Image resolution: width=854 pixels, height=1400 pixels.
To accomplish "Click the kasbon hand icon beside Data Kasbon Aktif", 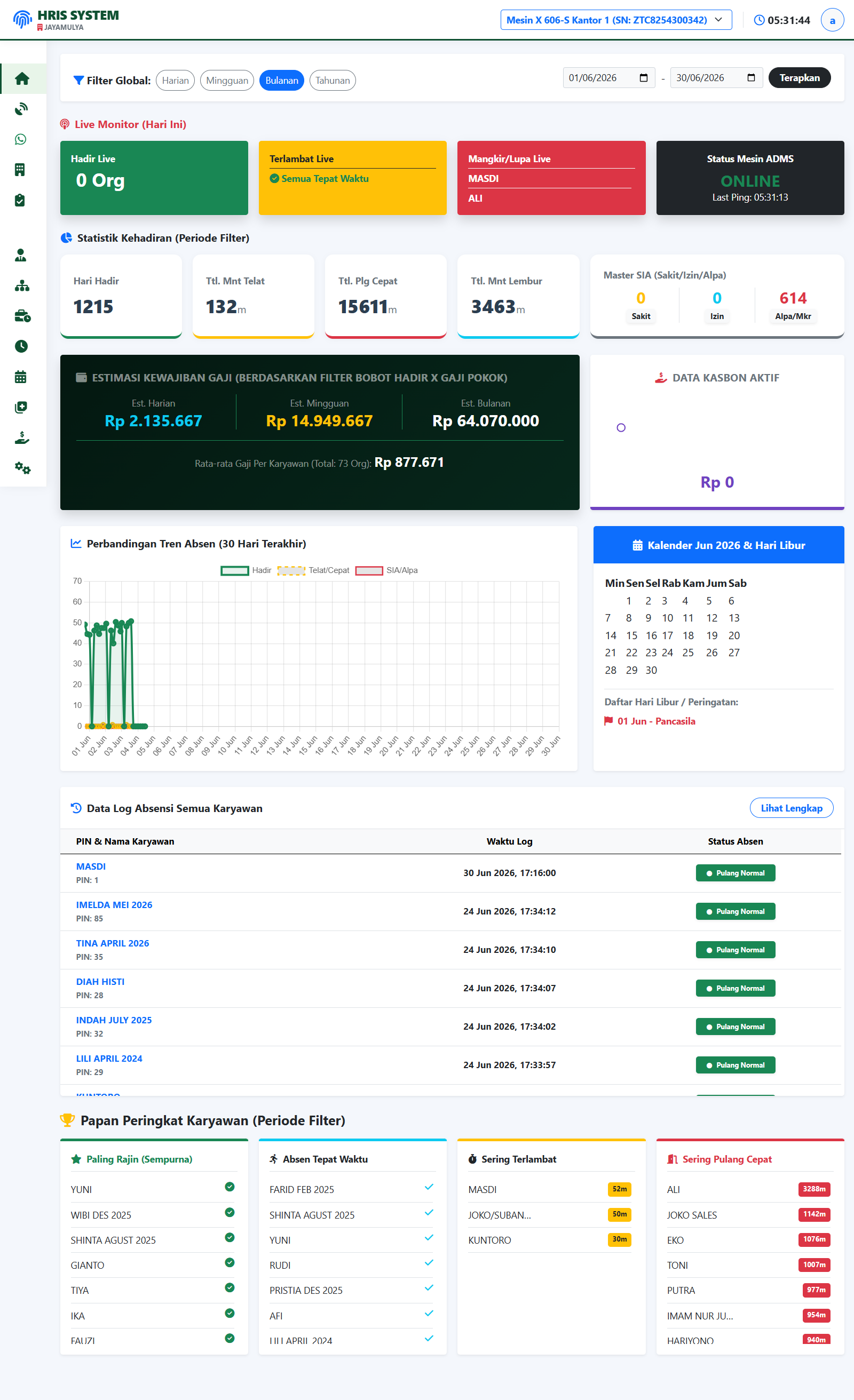I will pyautogui.click(x=661, y=378).
